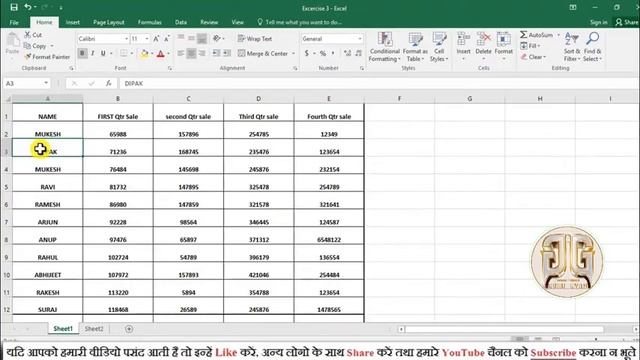Click Decrease Indent icon
This screenshot has height=360, width=640.
coord(217,53)
